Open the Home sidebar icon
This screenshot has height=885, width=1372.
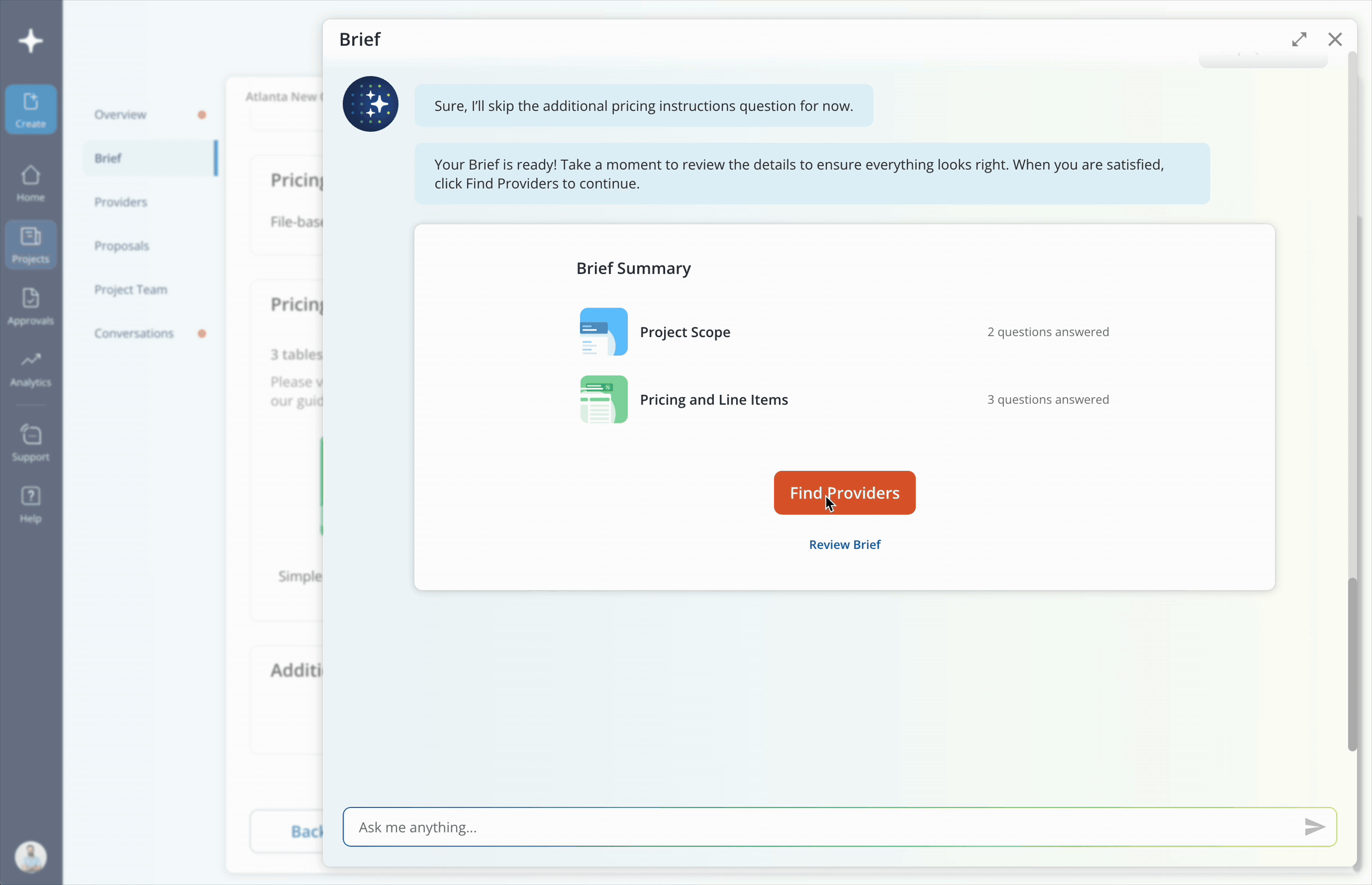tap(31, 183)
